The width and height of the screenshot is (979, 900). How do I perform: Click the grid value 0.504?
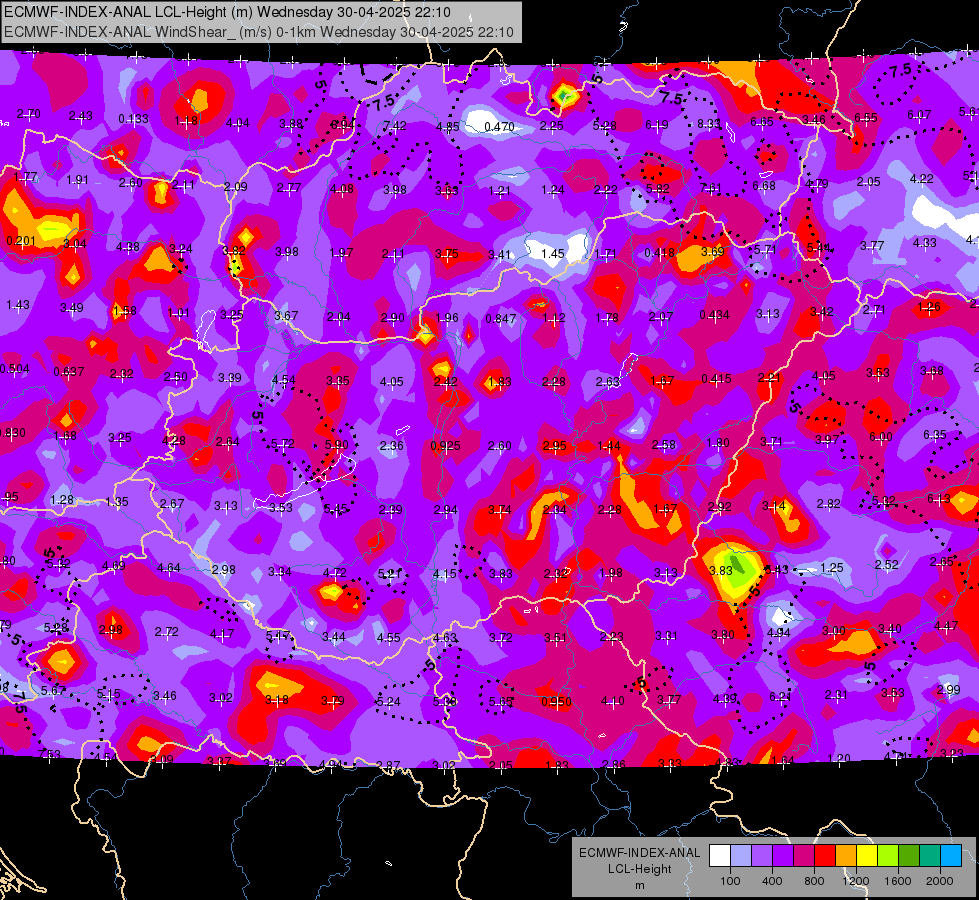pyautogui.click(x=14, y=368)
